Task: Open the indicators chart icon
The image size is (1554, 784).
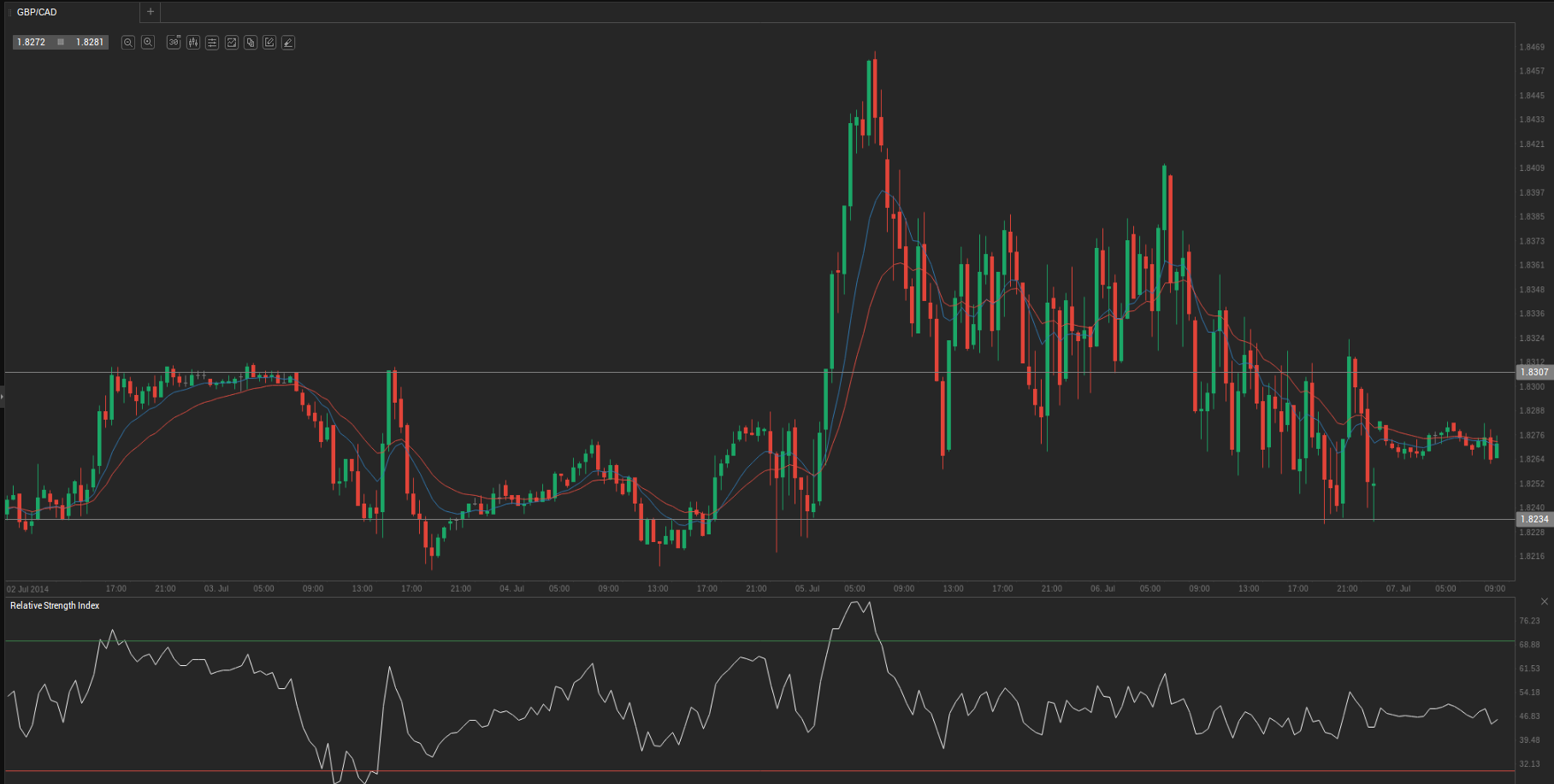Action: [x=231, y=42]
